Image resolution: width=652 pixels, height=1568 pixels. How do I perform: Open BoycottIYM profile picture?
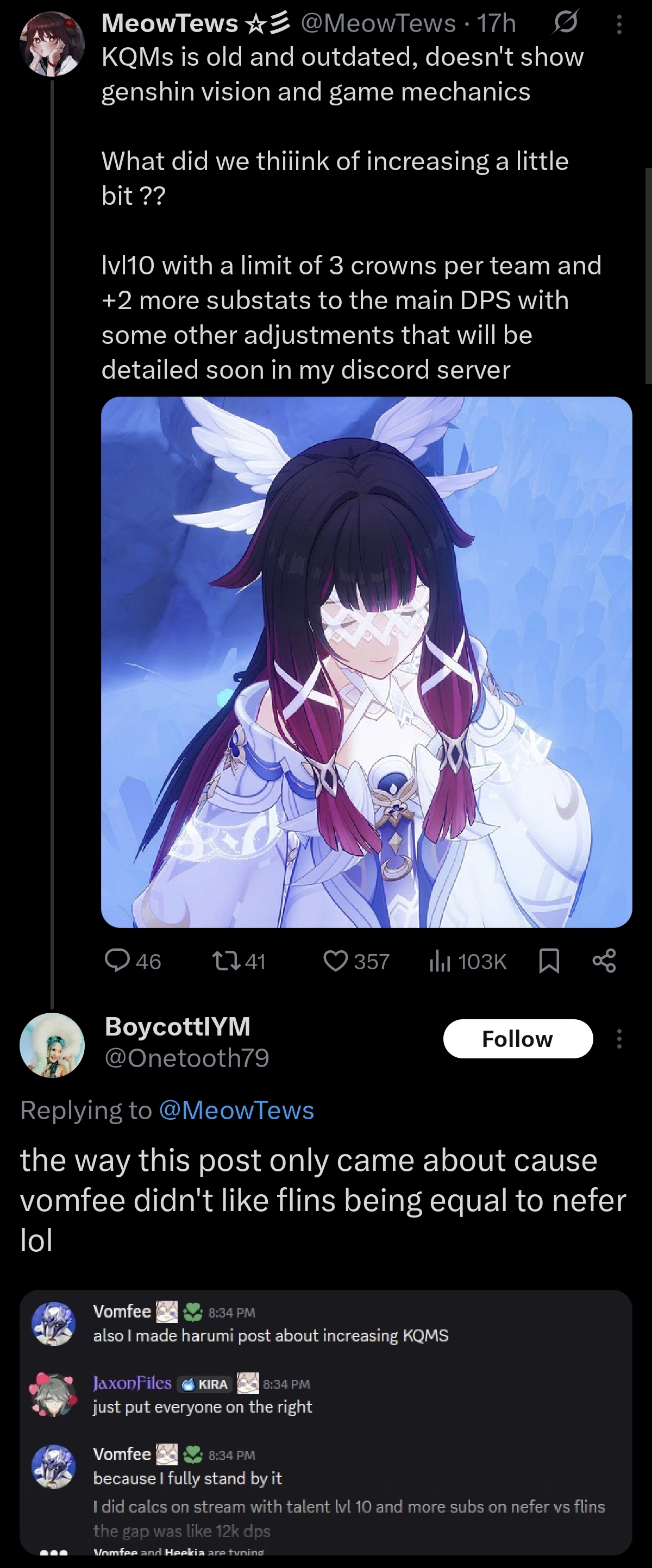point(52,1045)
